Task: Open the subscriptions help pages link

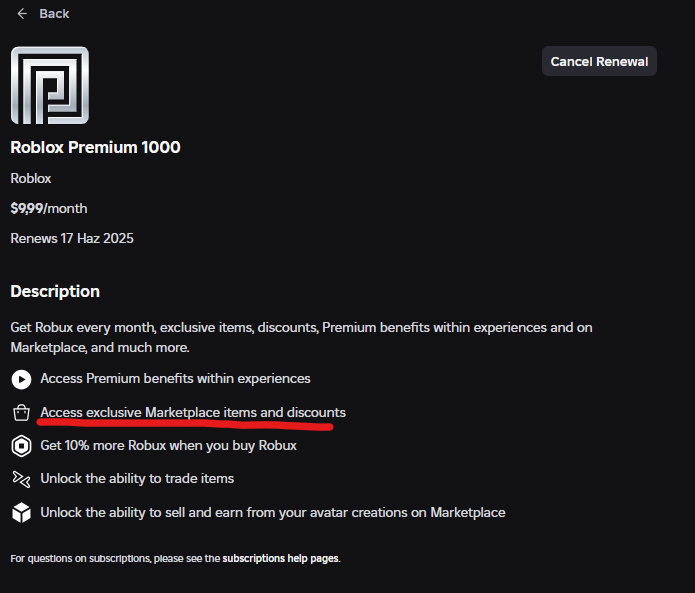Action: [281, 558]
